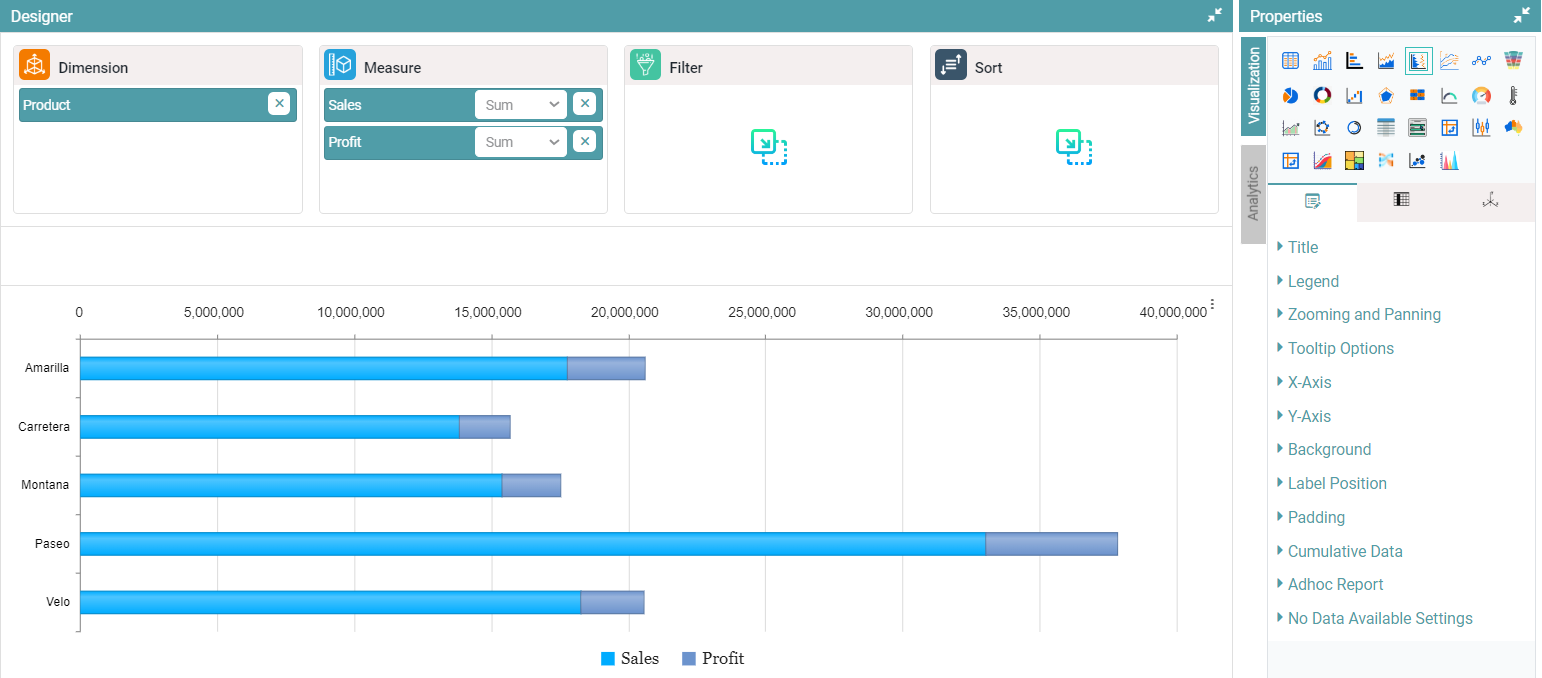Viewport: 1542px width, 678px height.
Task: Select the thermometer visualization icon
Action: click(x=1514, y=95)
